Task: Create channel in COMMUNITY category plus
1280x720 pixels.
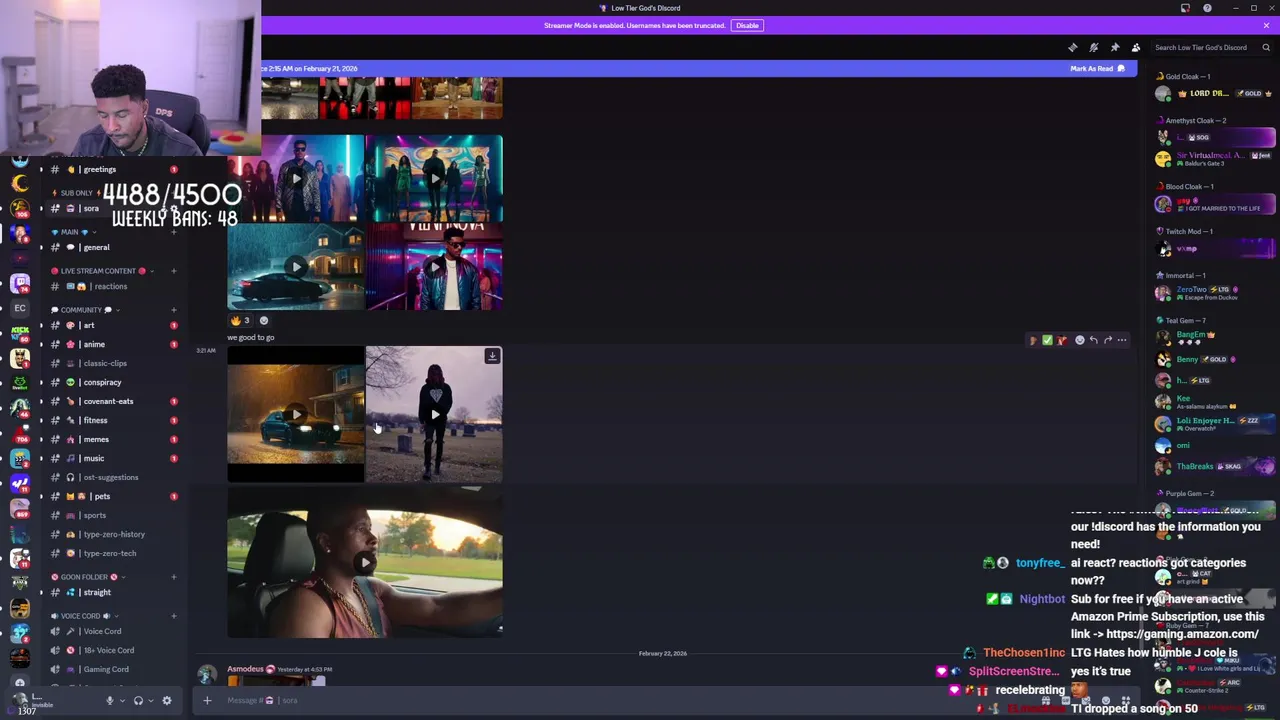Action: tap(173, 310)
